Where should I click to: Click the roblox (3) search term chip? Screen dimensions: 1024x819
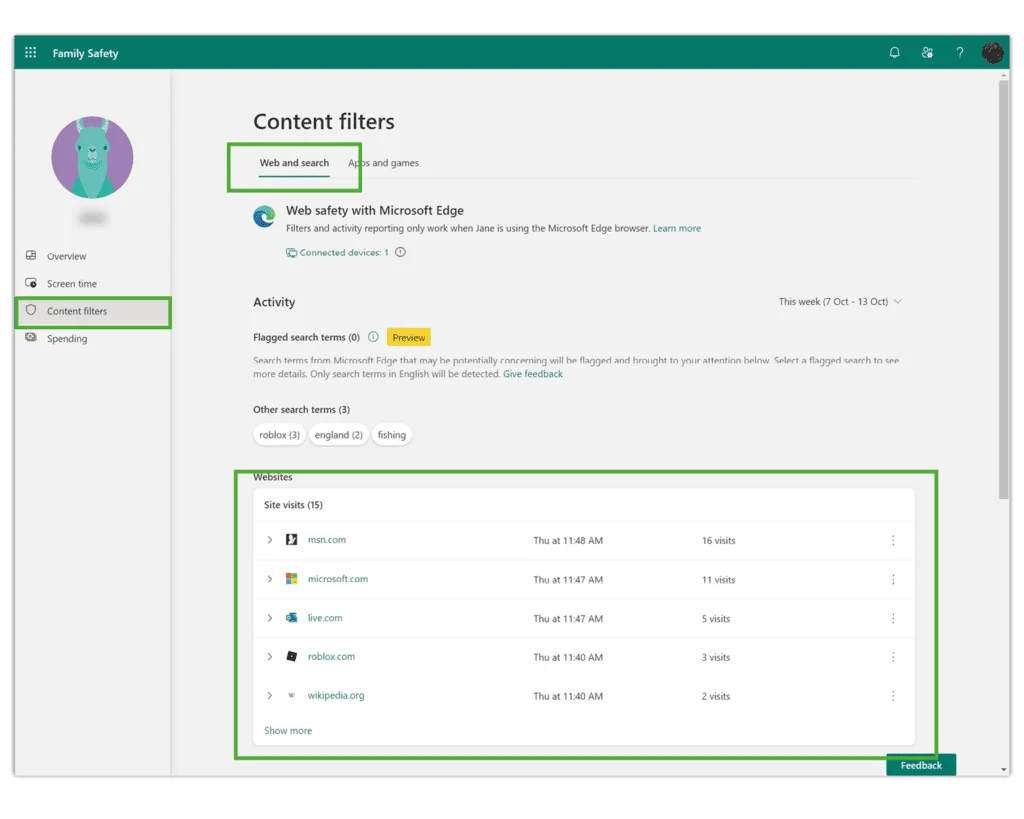click(280, 435)
